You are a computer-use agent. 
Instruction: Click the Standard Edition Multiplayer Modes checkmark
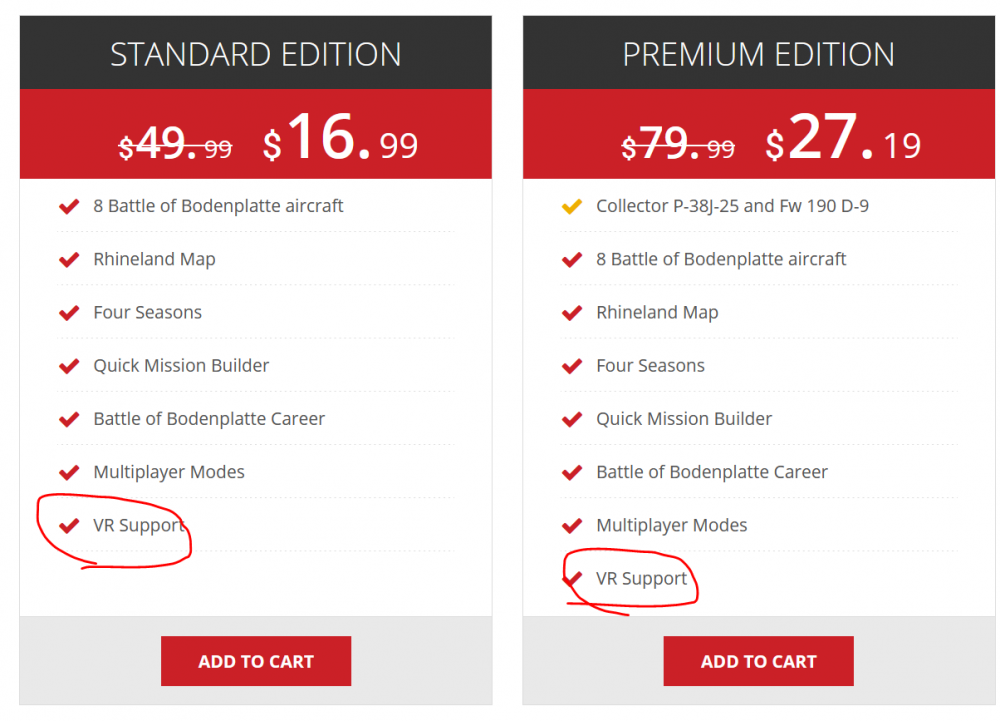(69, 473)
